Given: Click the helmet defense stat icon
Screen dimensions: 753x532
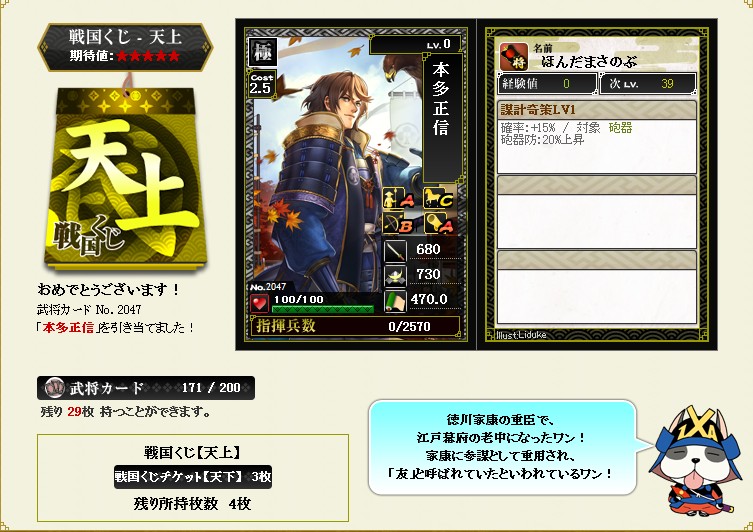Looking at the screenshot, I should point(395,276).
